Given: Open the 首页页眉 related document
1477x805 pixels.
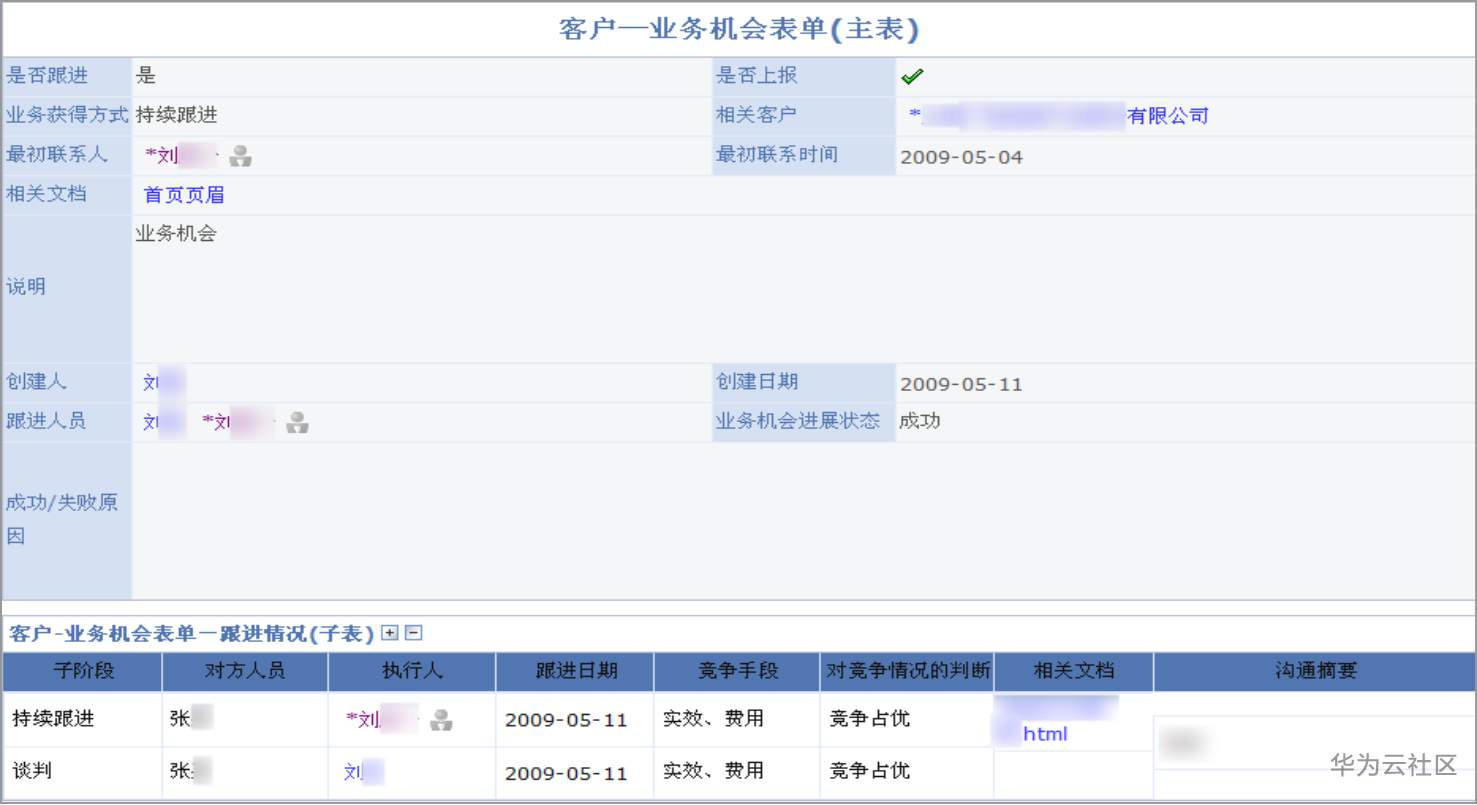Looking at the screenshot, I should [184, 195].
